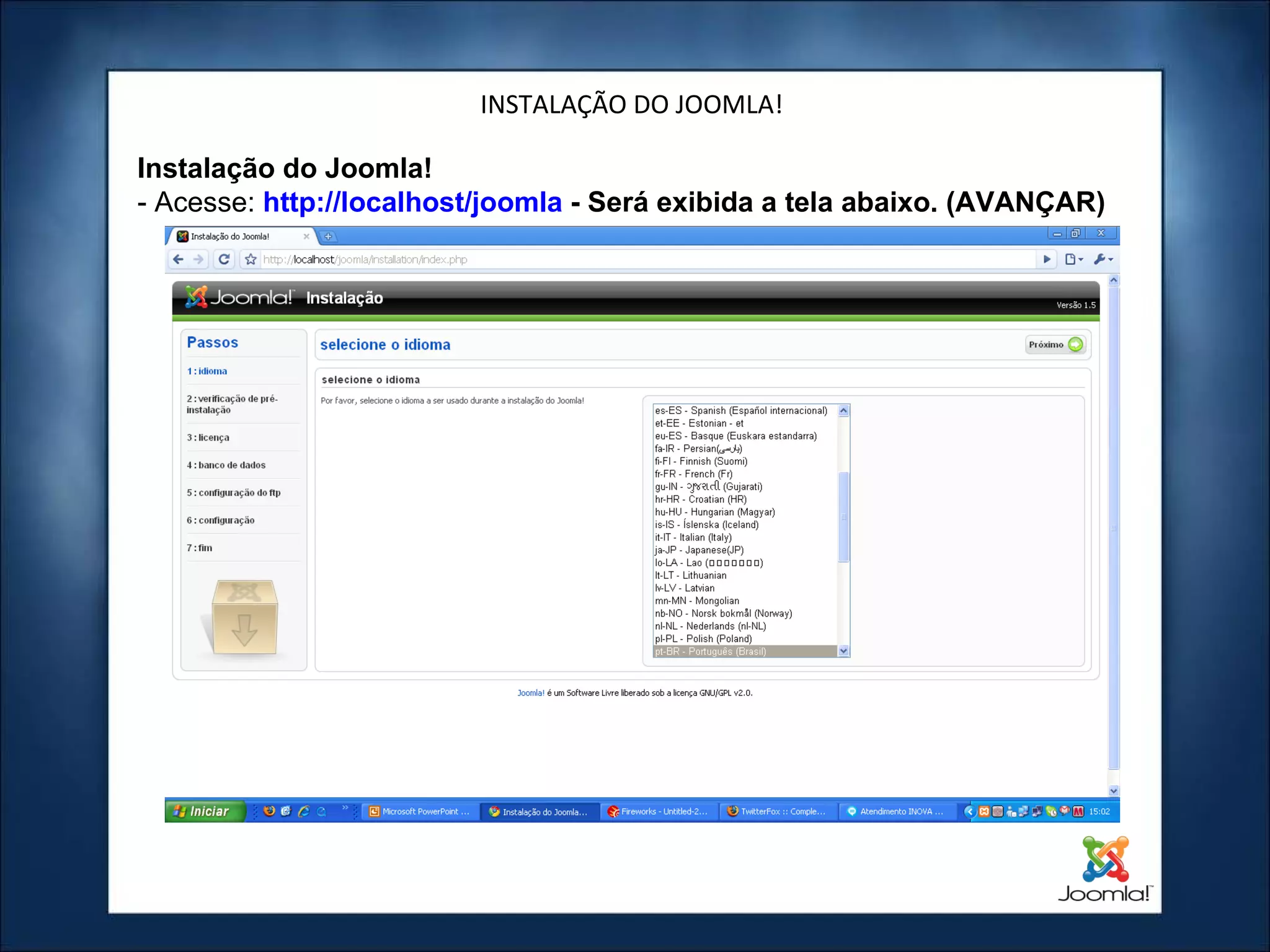Viewport: 1270px width, 952px height.
Task: Switch to Microsoft PowerPoint taskbar window
Action: (x=420, y=811)
